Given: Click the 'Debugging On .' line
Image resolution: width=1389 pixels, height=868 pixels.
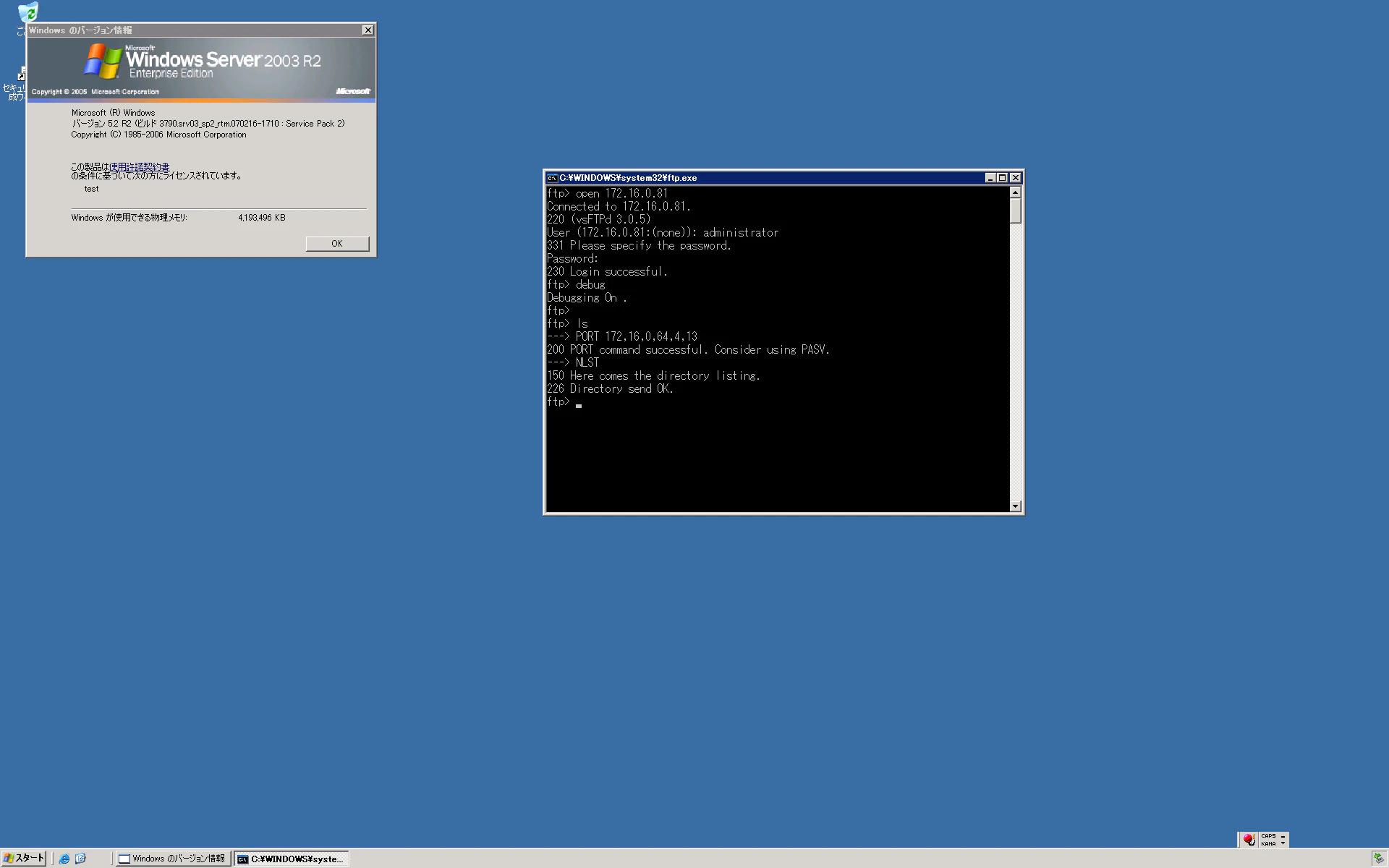Looking at the screenshot, I should coord(587,298).
